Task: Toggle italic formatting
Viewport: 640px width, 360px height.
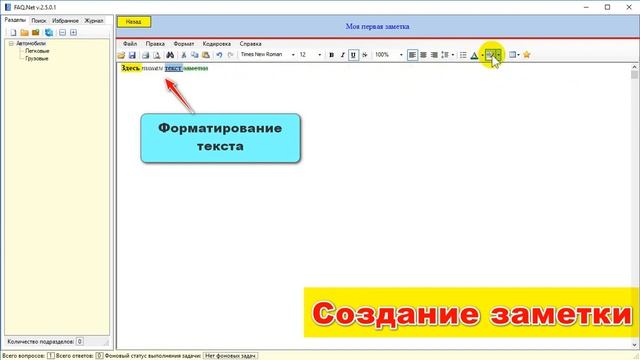Action: [x=342, y=55]
